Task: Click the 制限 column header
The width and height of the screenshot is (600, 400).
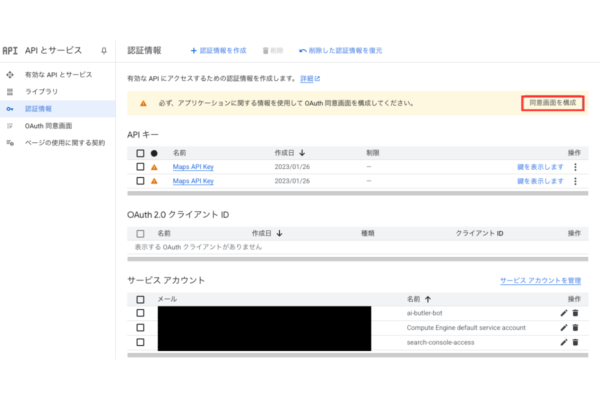Action: point(373,153)
